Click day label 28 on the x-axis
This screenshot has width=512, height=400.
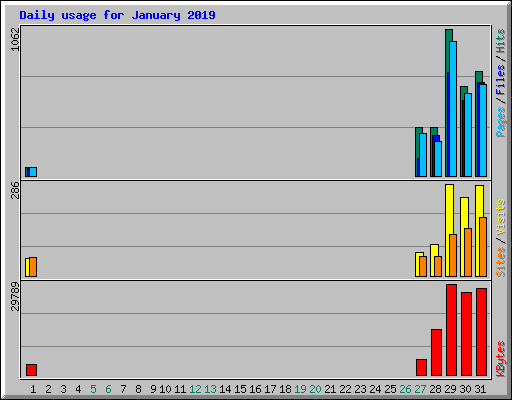pos(435,389)
